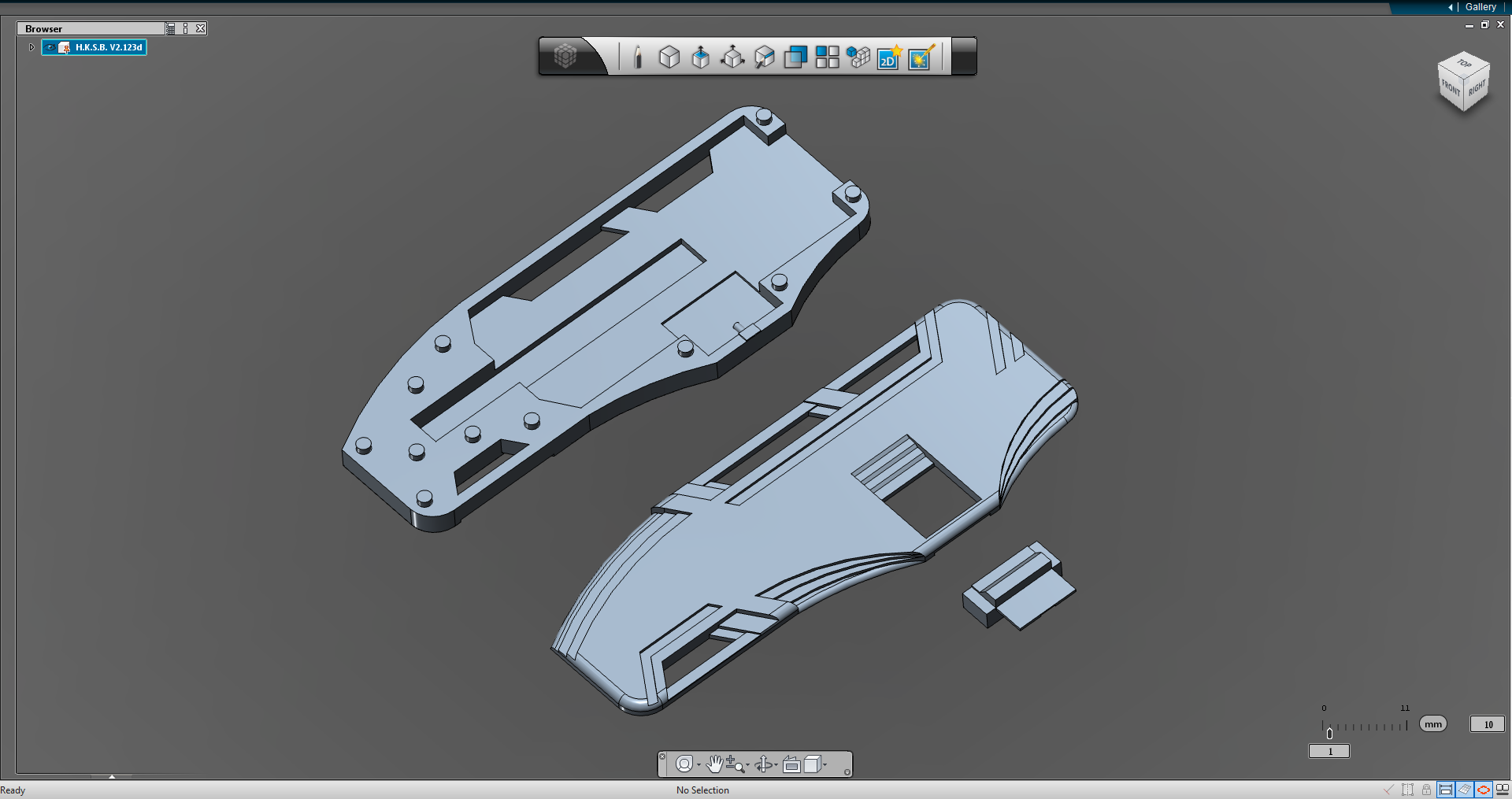Screen dimensions: 1512x799
Task: Toggle visibility eye of H.K.S.B. V2.123d
Action: click(50, 47)
